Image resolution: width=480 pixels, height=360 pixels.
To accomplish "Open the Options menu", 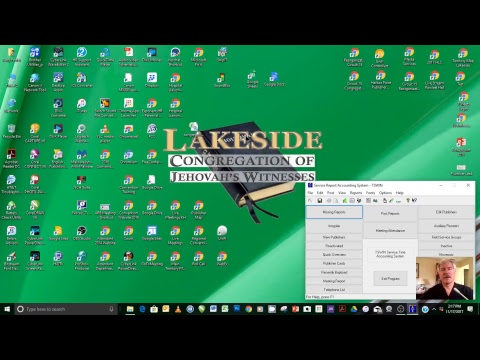I will click(x=385, y=193).
